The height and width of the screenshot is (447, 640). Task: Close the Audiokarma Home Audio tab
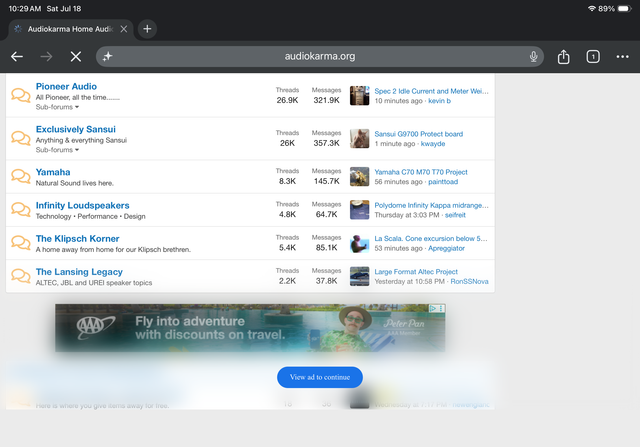124,29
